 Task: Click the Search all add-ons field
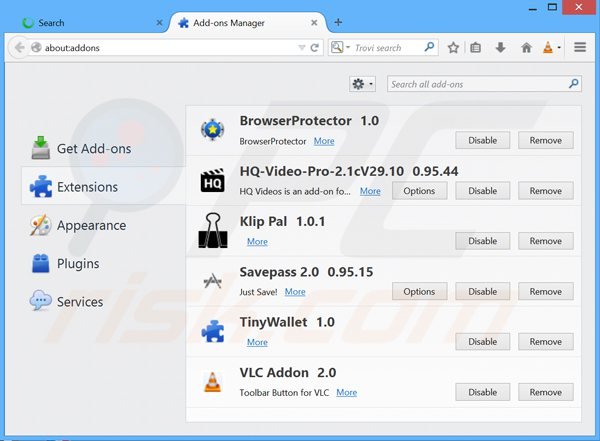[484, 84]
